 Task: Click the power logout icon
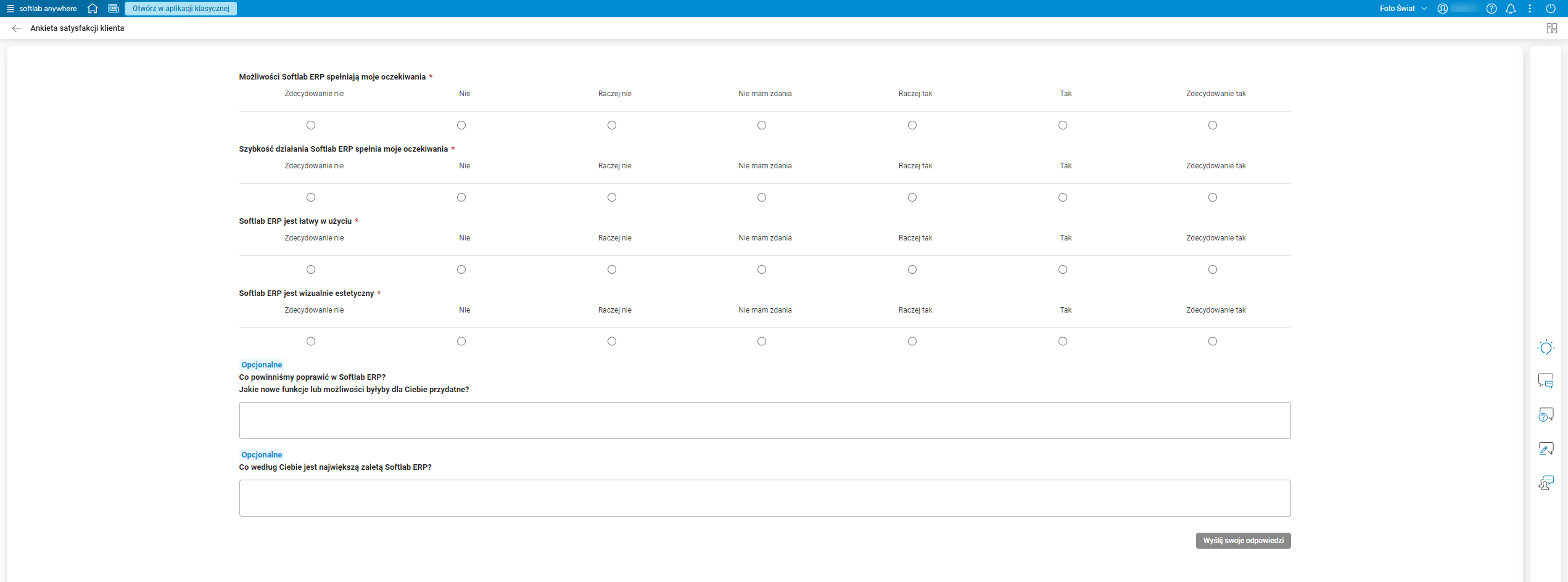(x=1551, y=9)
